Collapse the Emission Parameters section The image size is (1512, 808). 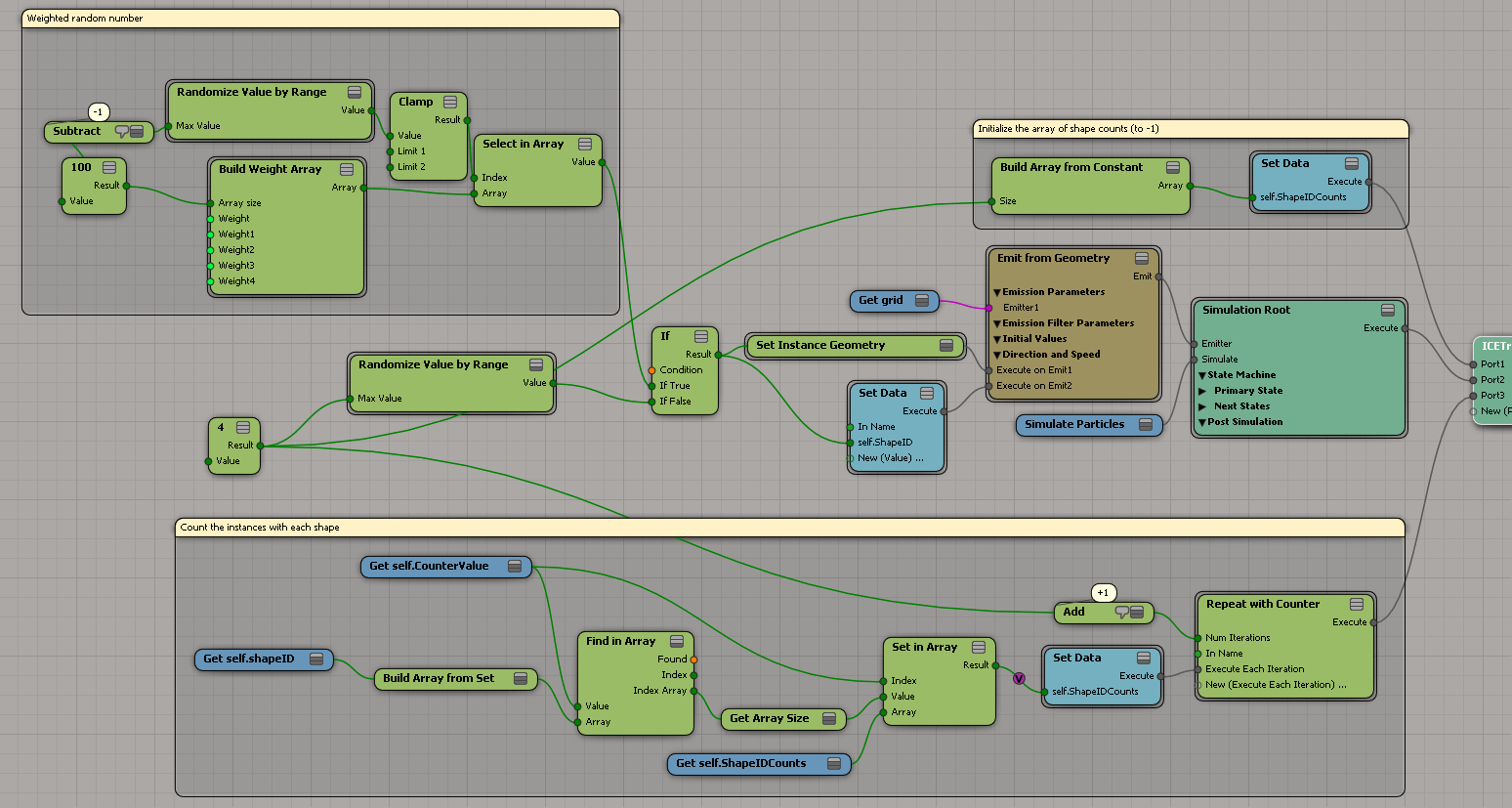(x=997, y=292)
